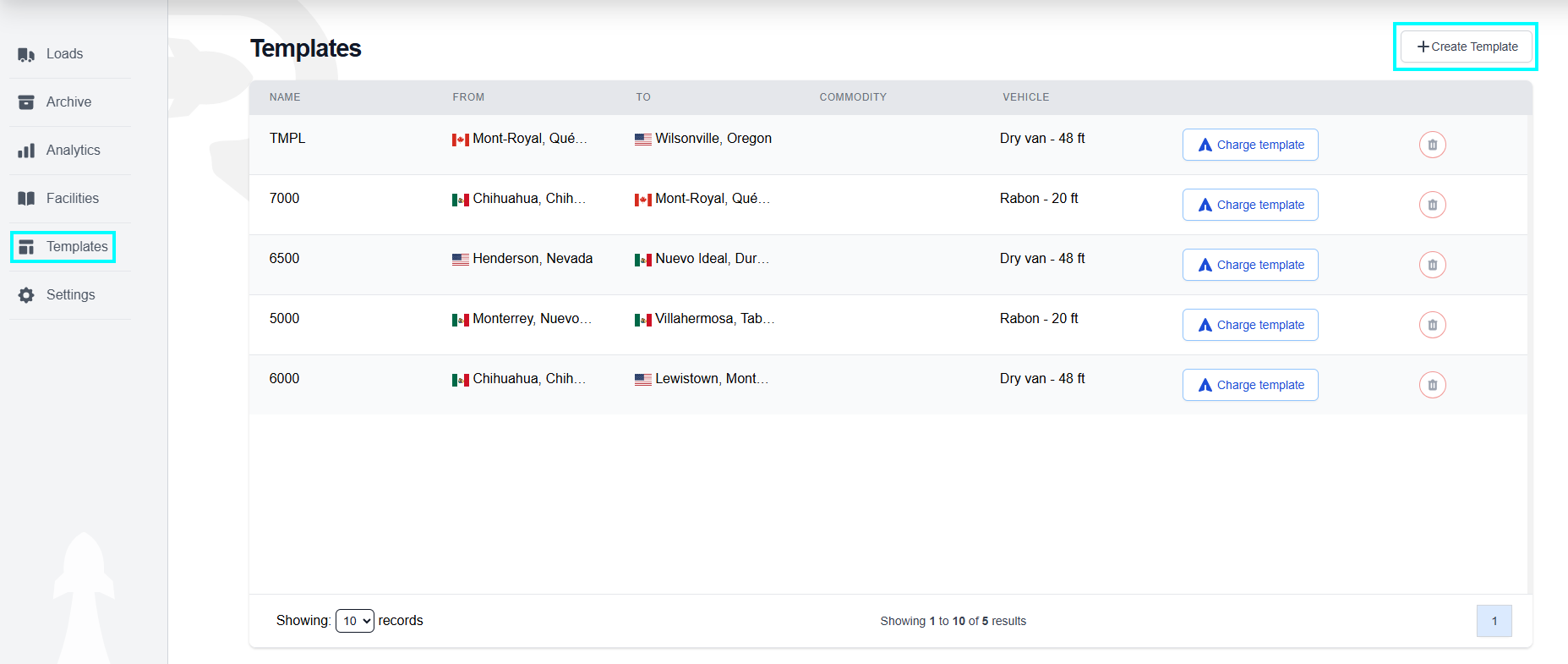Viewport: 1568px width, 664px height.
Task: Click Henderson, Nevada origin
Action: pyautogui.click(x=533, y=259)
